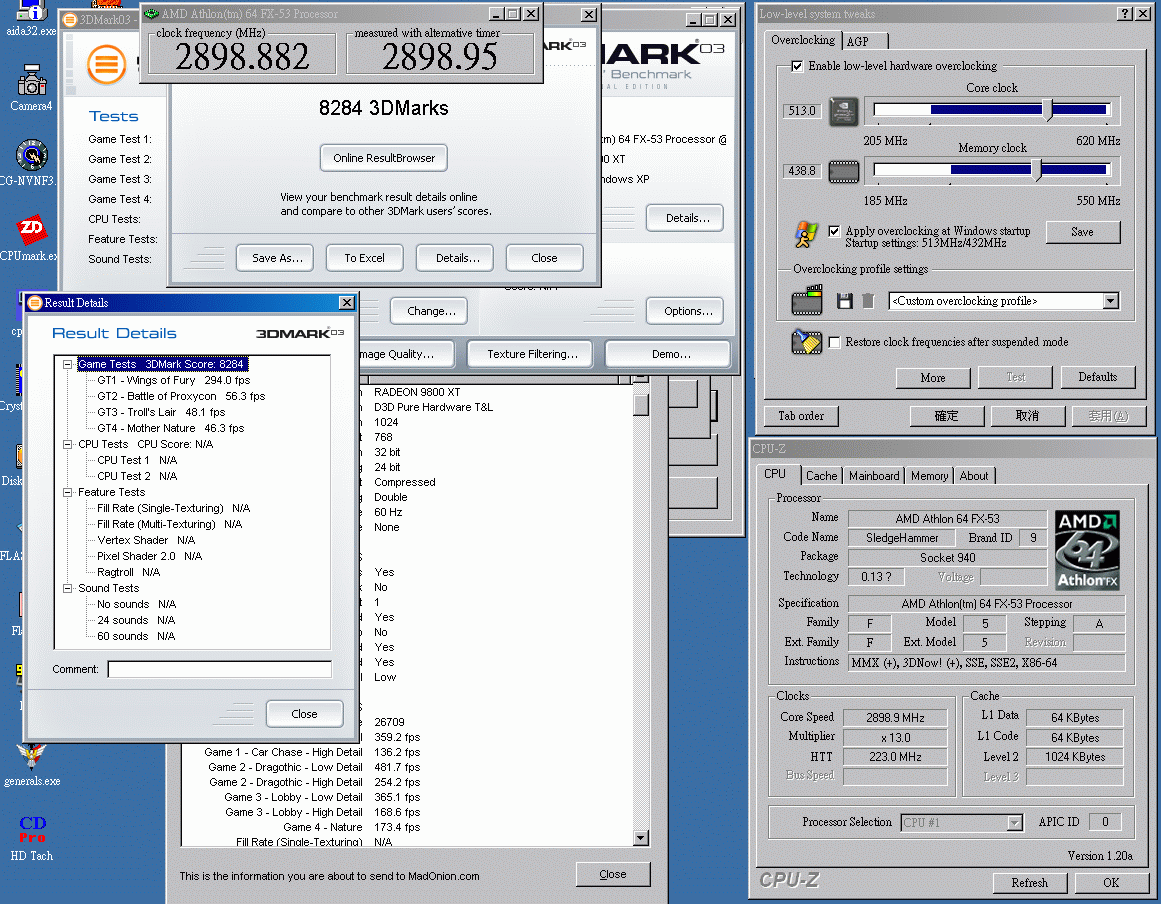
Task: Click suspended mode monitor icon
Action: click(806, 341)
